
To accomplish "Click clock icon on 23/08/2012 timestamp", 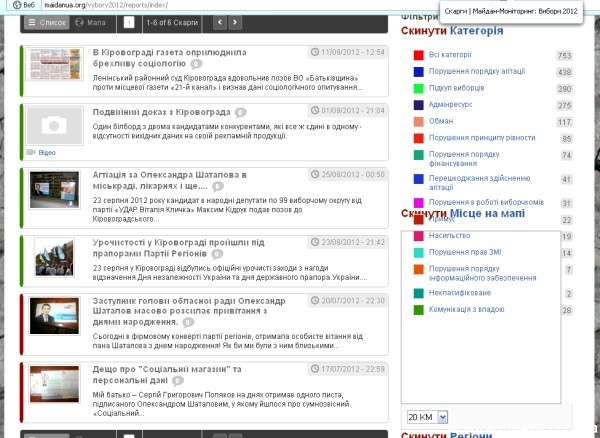I will pyautogui.click(x=315, y=242).
